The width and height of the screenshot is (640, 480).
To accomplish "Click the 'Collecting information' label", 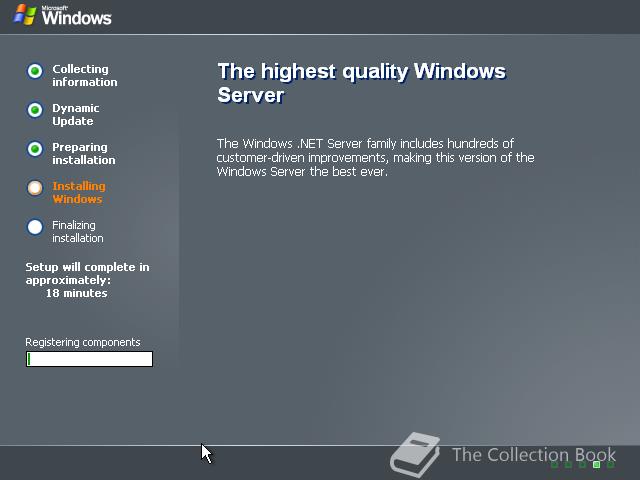I will click(84, 76).
